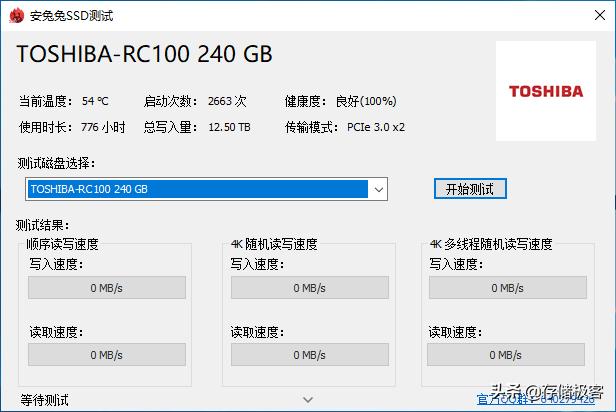Click total written value 12.50 TB
Viewport: 616px width, 412px height.
coord(229,127)
